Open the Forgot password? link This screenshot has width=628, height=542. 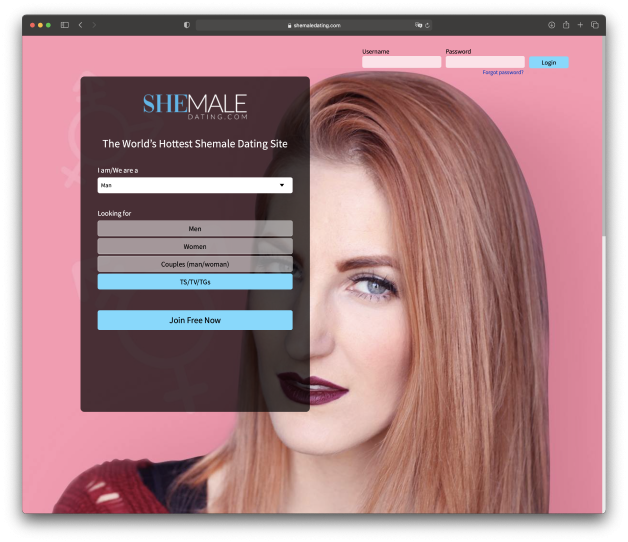pyautogui.click(x=503, y=72)
